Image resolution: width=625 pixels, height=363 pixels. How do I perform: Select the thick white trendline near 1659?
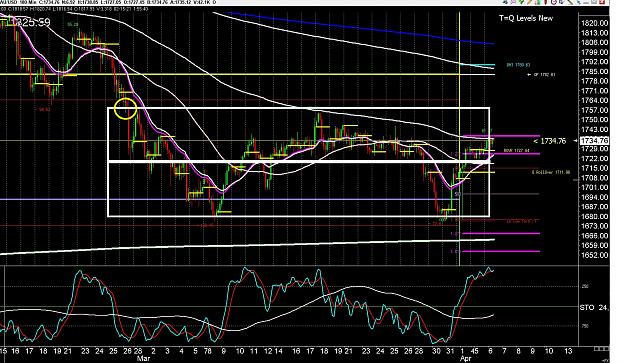pos(247,246)
